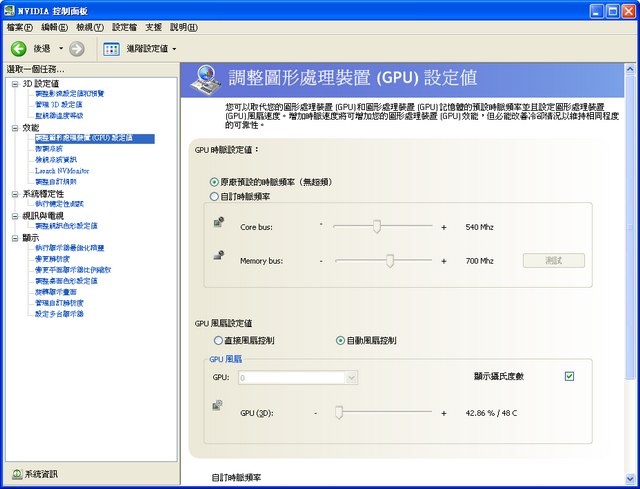
Task: Open the GPU selection combo box
Action: tap(298, 378)
